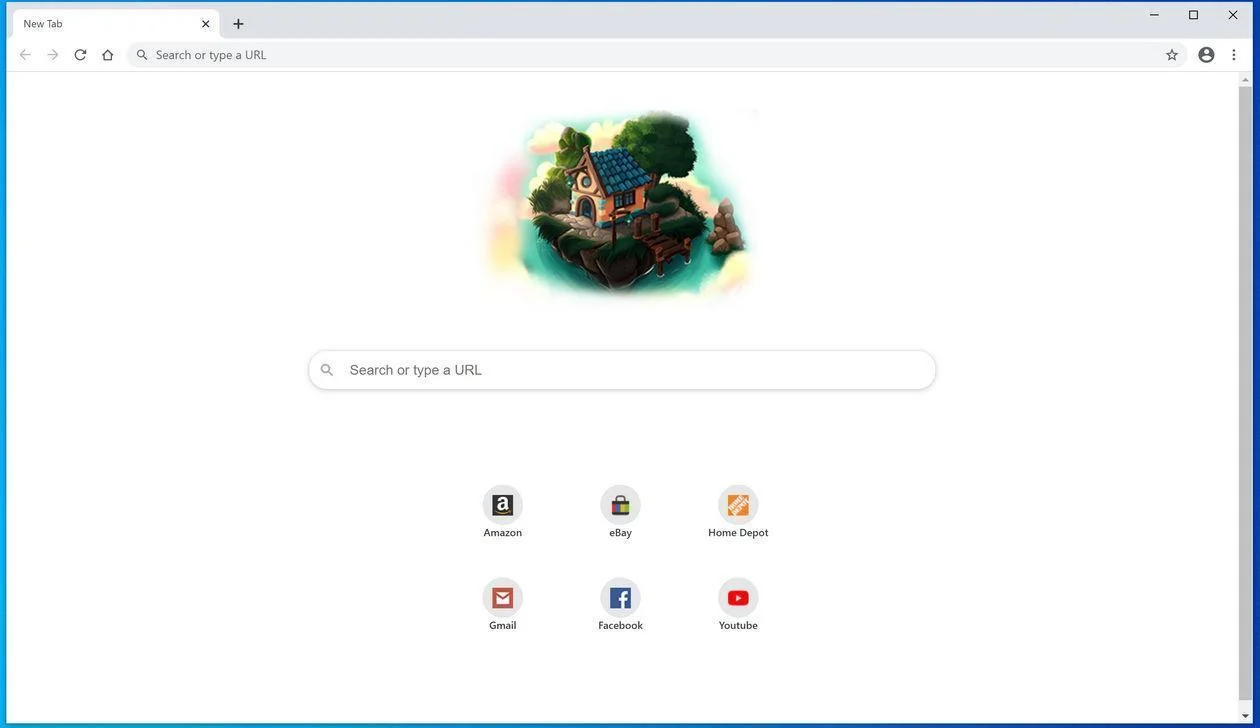Open the eBay shortcut icon

620,505
